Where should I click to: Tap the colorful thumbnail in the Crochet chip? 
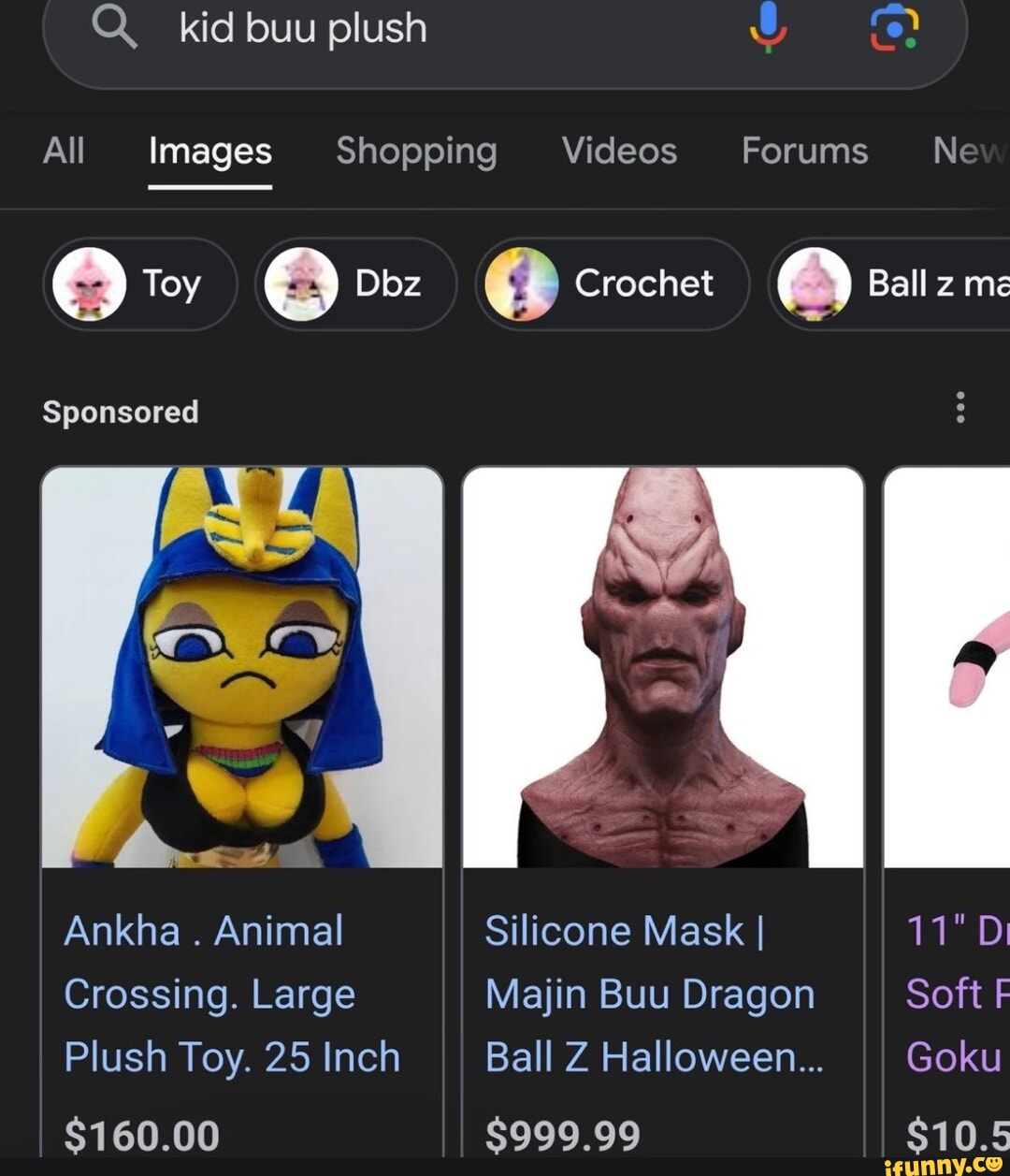[521, 284]
